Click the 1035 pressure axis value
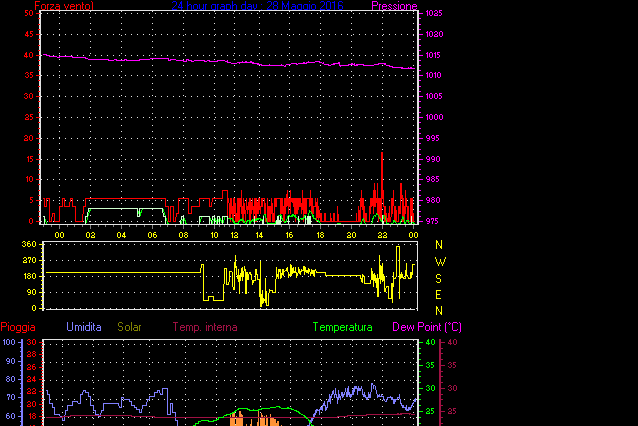638x426 pixels. 434,13
